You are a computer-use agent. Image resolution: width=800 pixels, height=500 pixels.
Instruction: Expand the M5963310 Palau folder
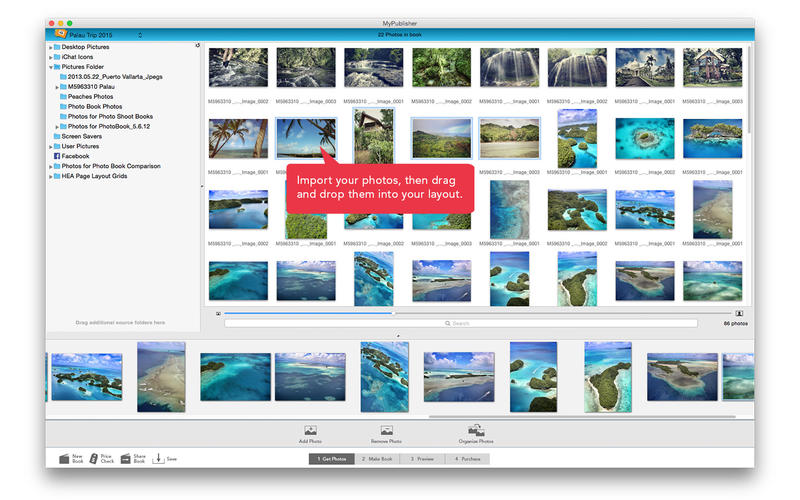59,87
